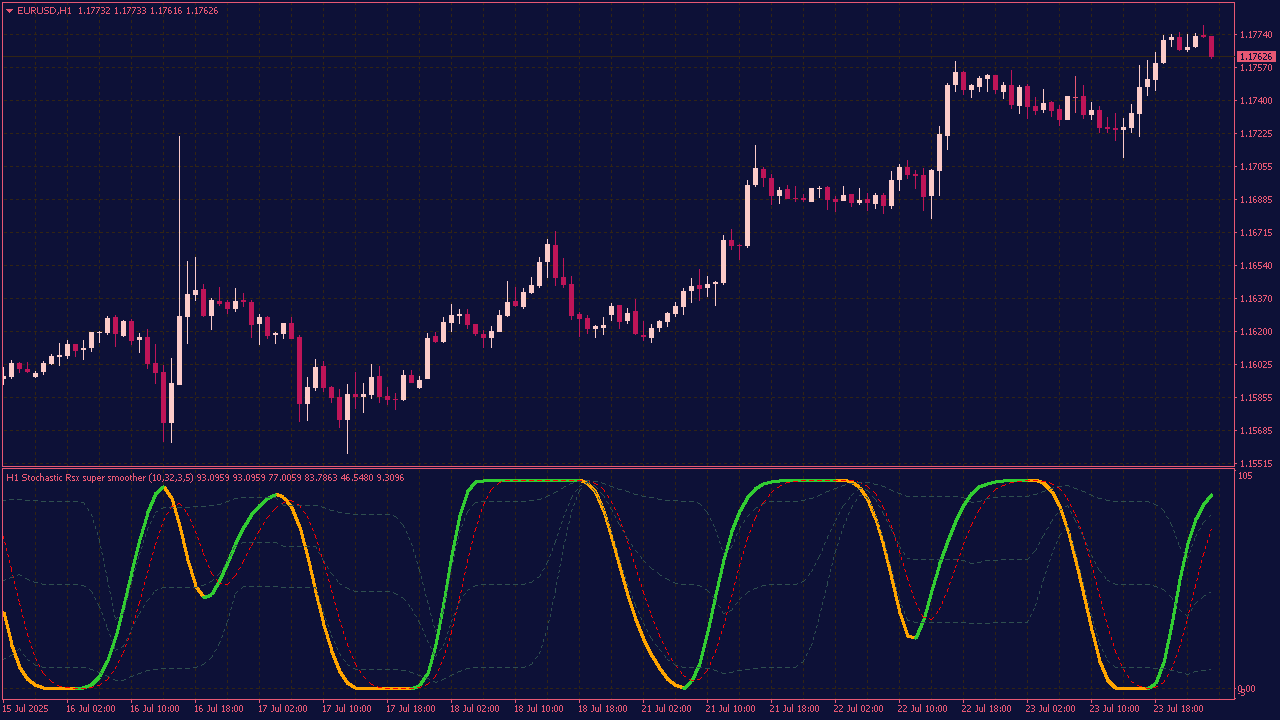The width and height of the screenshot is (1280, 720).
Task: Click the 23 Jul 18:00 time label
Action: click(1178, 708)
